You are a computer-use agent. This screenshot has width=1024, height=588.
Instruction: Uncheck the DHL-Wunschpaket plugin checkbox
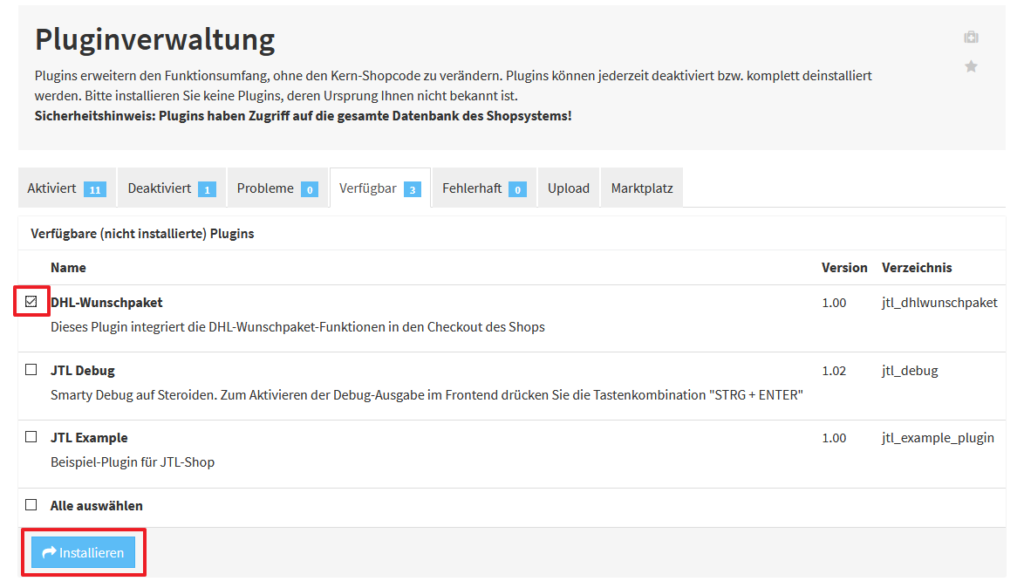[x=31, y=301]
